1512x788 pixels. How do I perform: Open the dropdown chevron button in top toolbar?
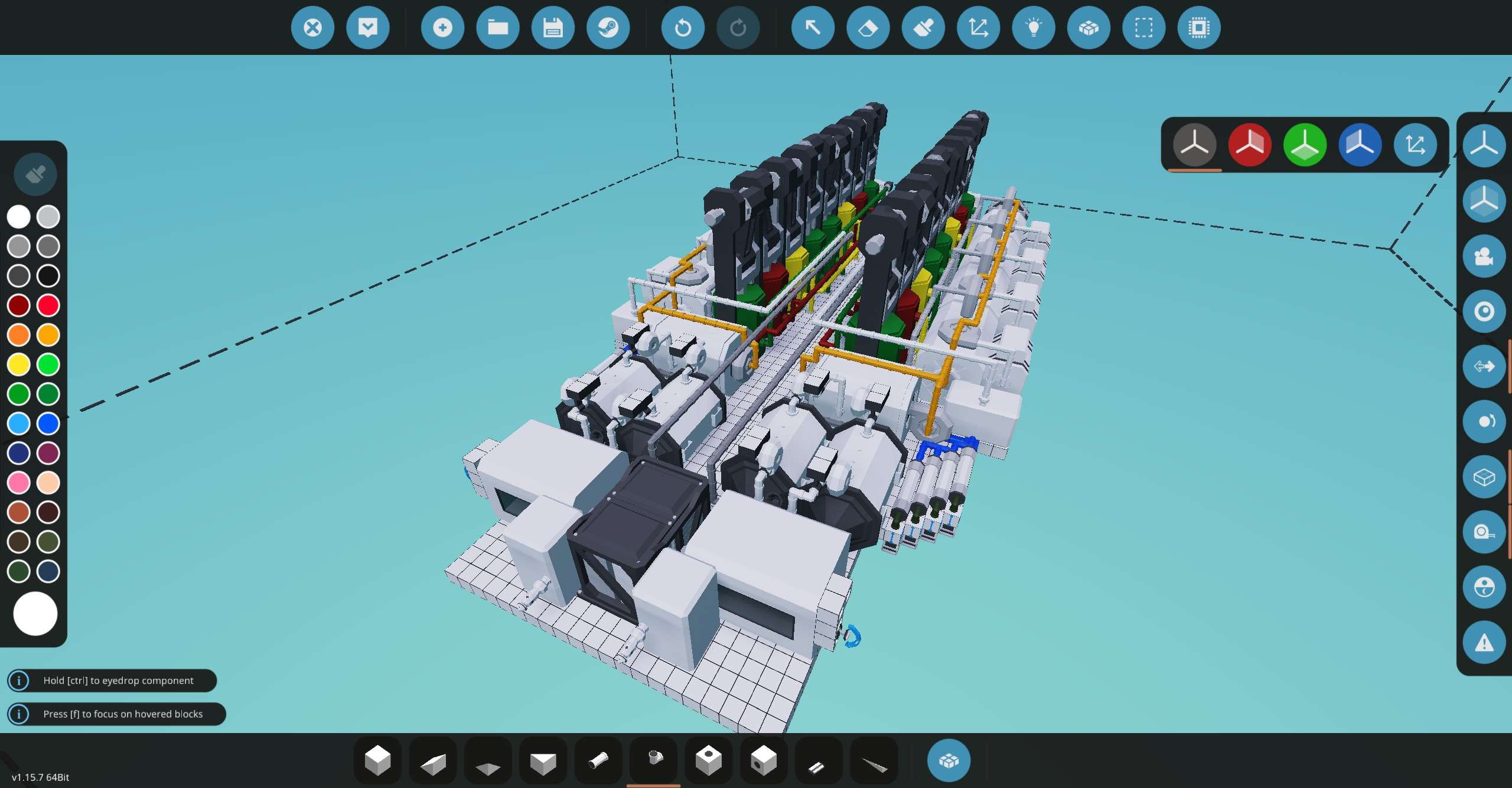[367, 28]
